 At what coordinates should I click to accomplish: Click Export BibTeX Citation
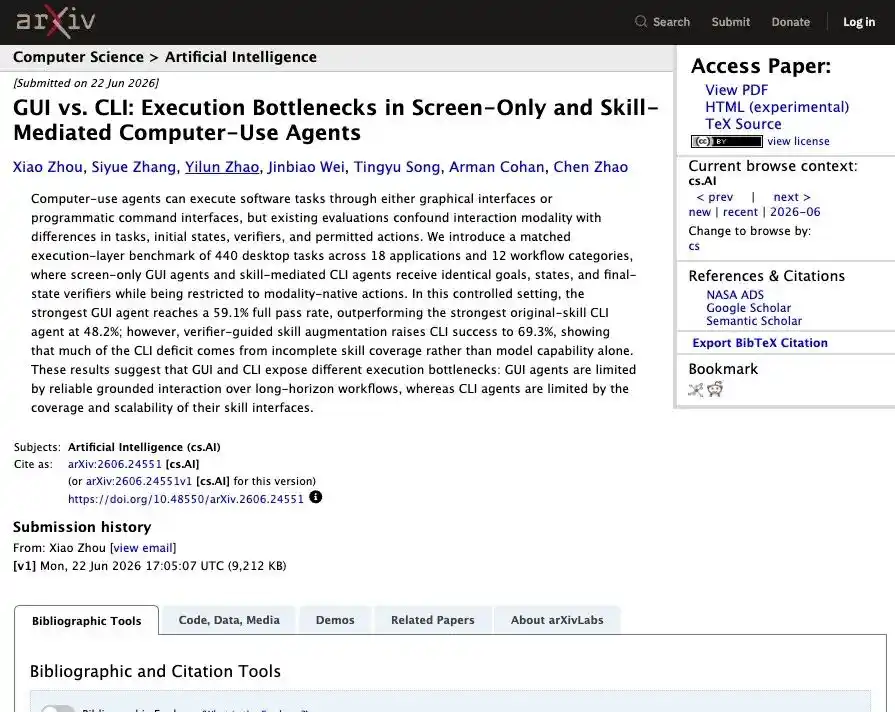click(x=760, y=343)
